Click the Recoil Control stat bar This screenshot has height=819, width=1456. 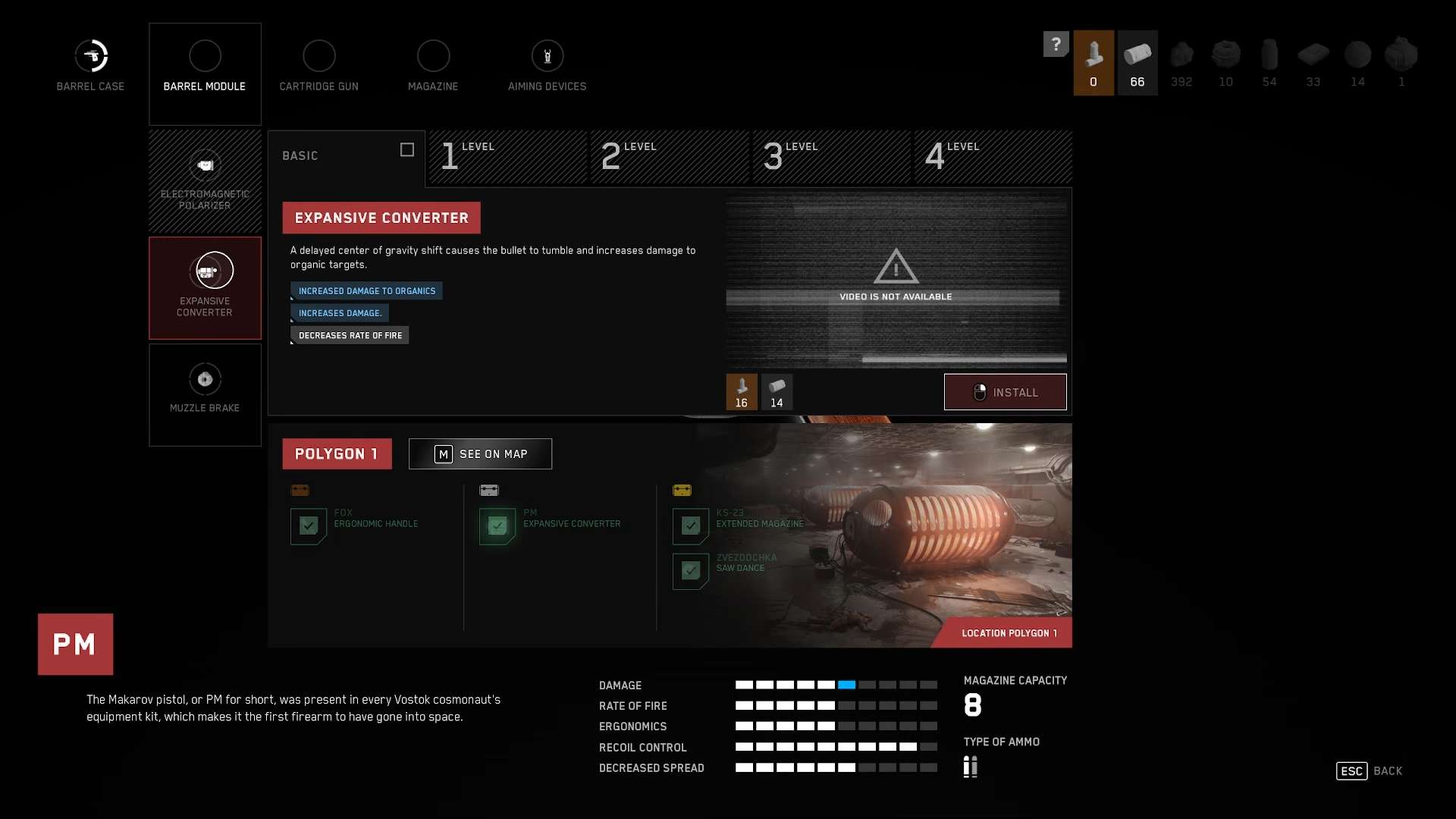(x=836, y=747)
